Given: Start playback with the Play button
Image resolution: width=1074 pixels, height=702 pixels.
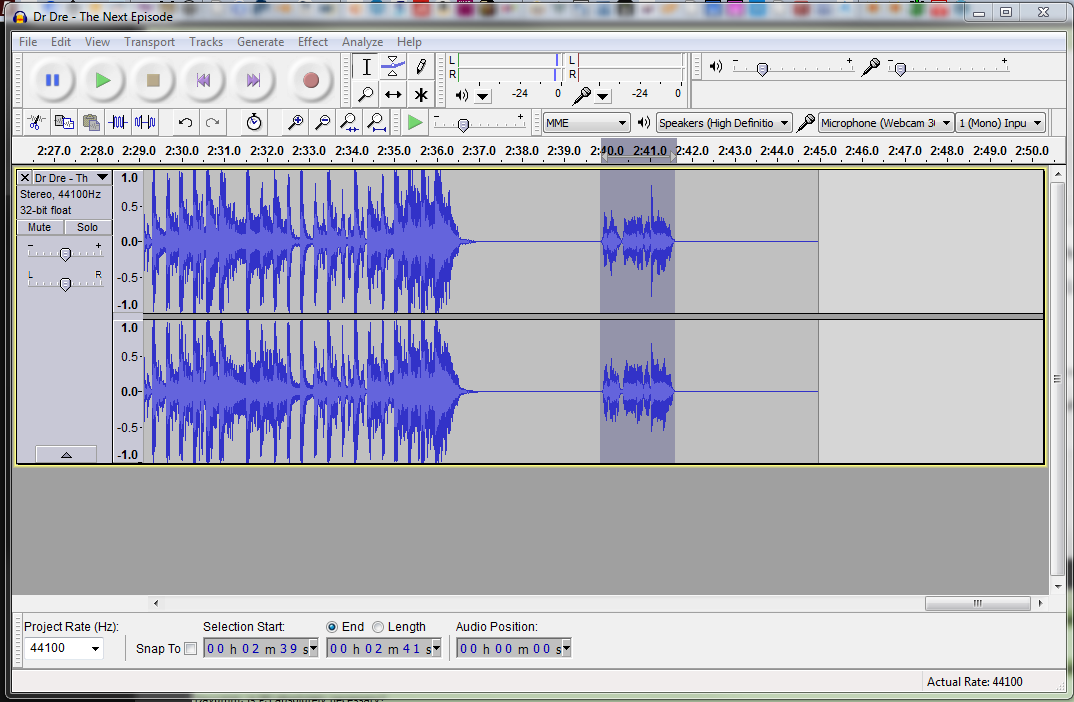Looking at the screenshot, I should [103, 80].
